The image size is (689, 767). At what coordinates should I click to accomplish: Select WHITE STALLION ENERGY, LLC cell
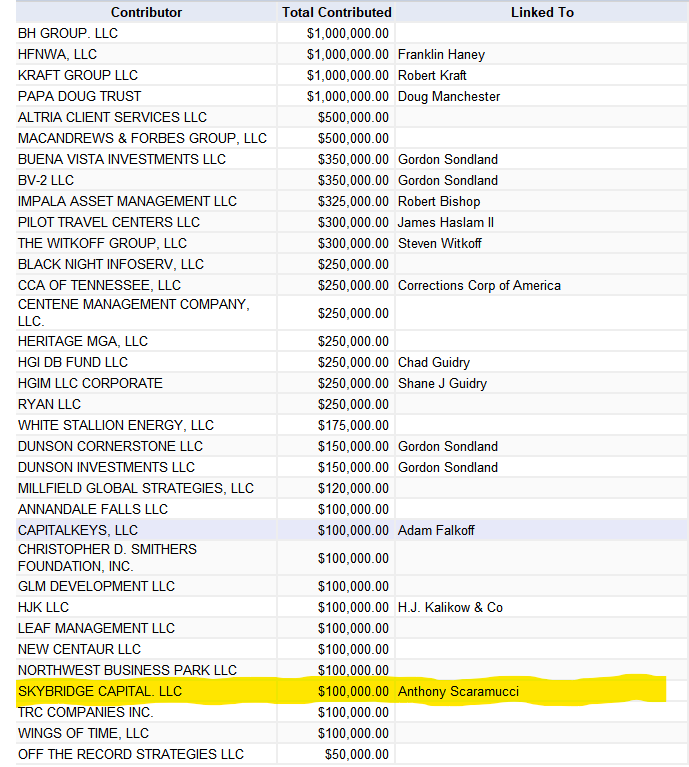146,426
